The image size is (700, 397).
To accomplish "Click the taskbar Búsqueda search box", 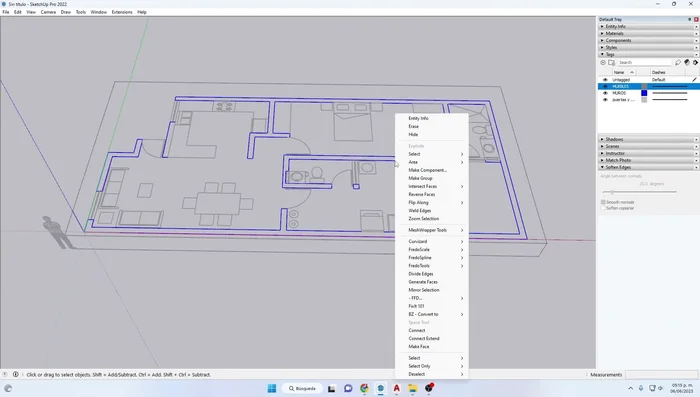I will [x=303, y=389].
